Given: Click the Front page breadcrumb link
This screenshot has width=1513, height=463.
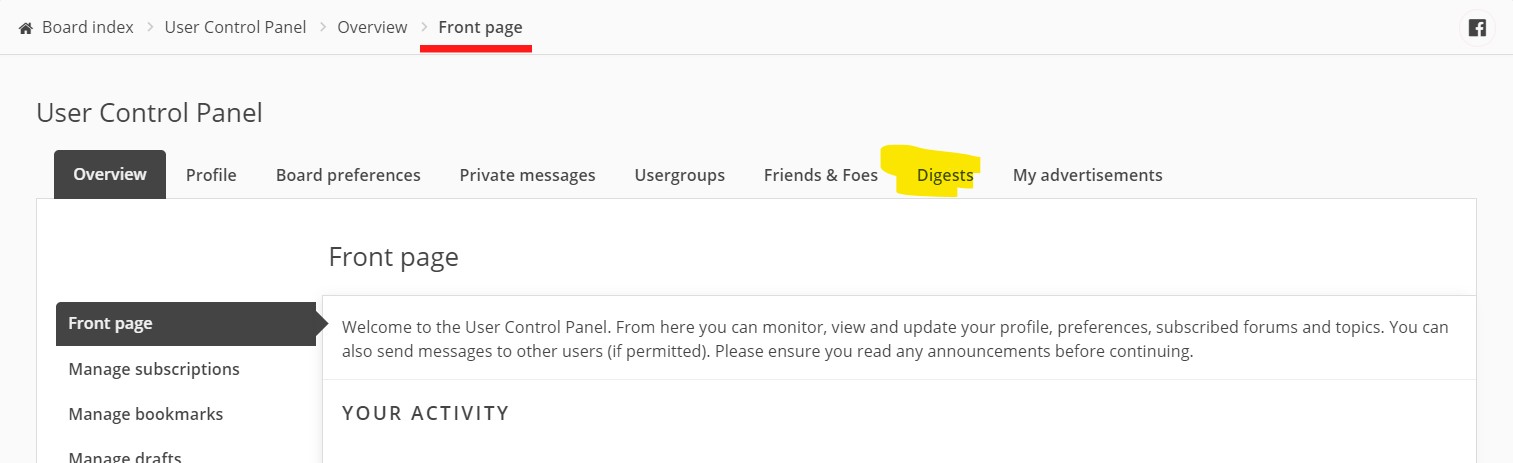Looking at the screenshot, I should point(480,27).
